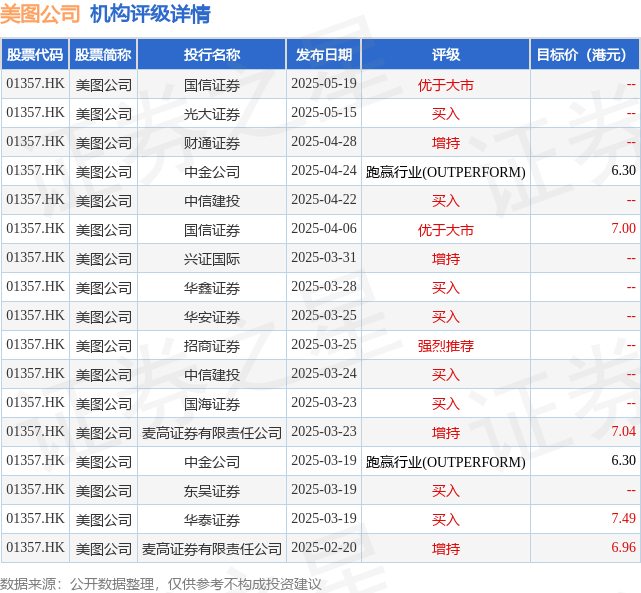Click the 发布日期 column header

(324, 55)
